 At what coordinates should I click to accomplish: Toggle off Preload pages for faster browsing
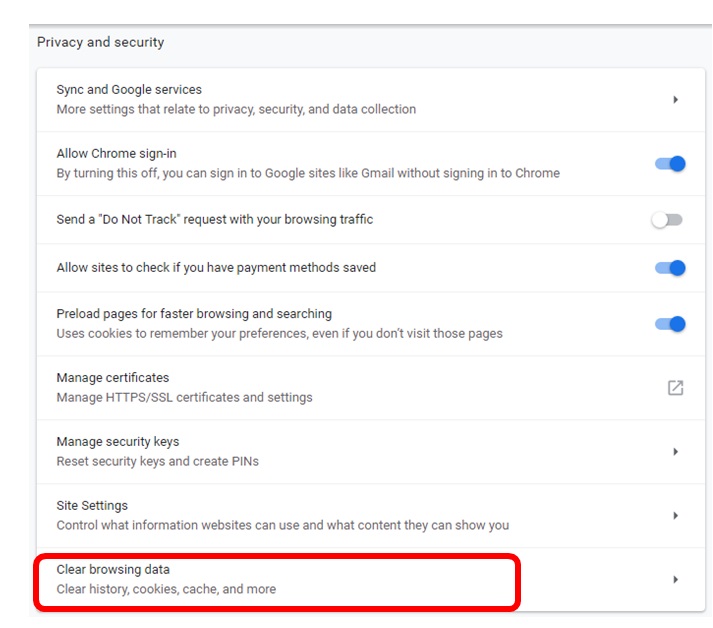tap(670, 324)
